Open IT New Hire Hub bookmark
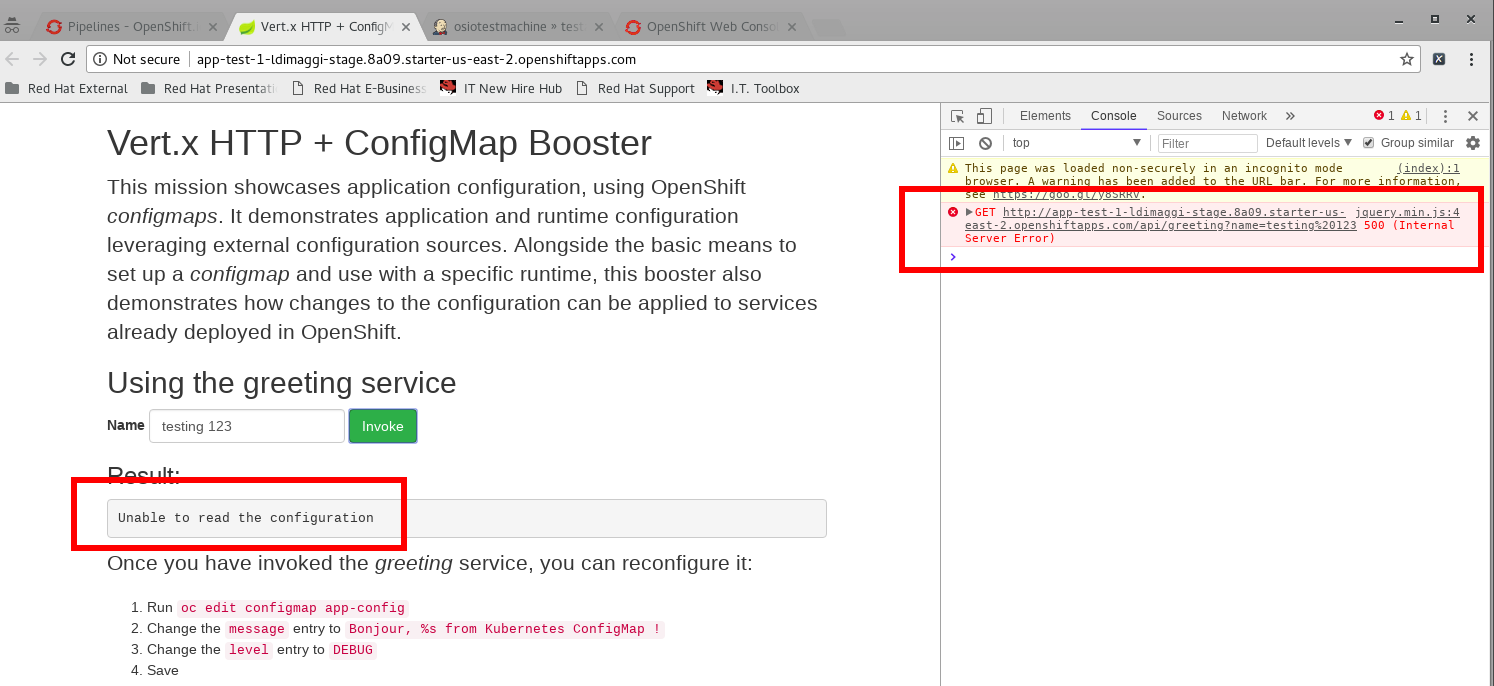Viewport: 1494px width, 686px height. (x=501, y=88)
